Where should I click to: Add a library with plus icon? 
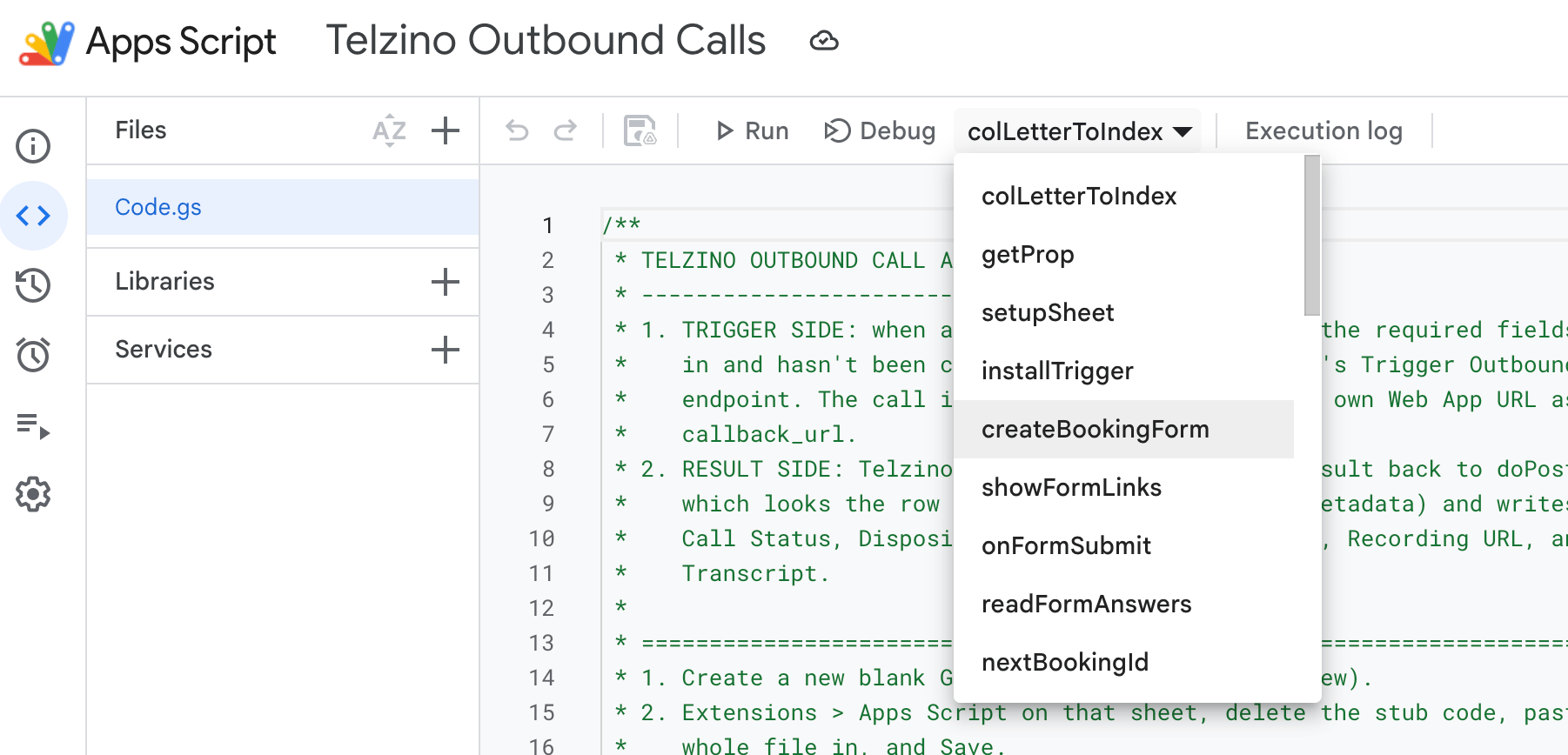click(x=446, y=281)
